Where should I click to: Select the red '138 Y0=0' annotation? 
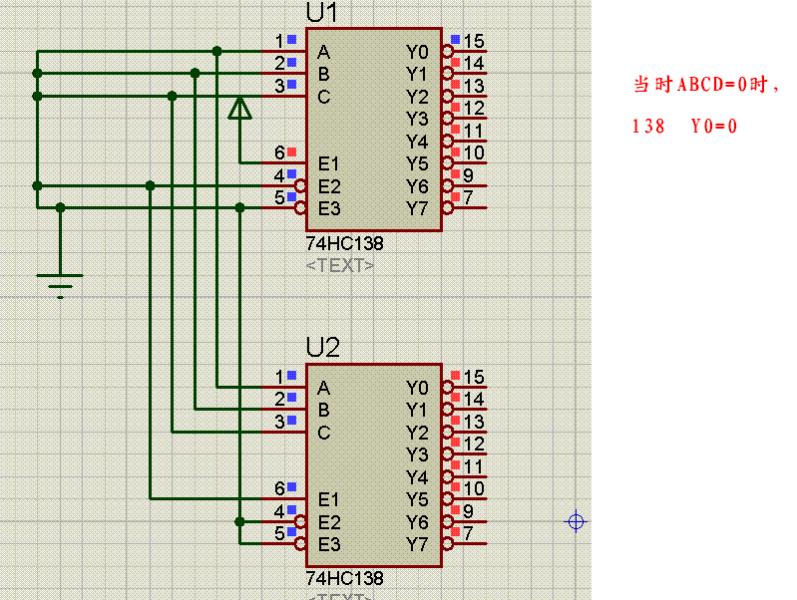(x=684, y=127)
